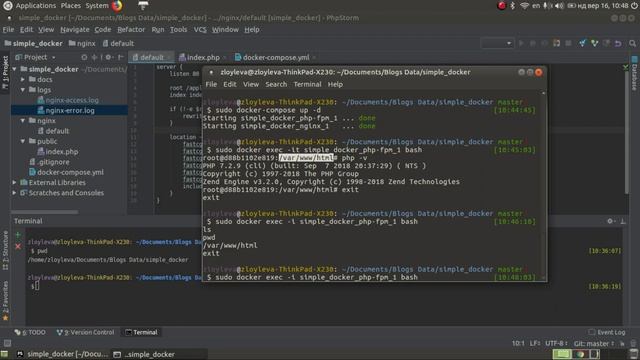Open the VCS menu
640x360 pixels.
200,29
